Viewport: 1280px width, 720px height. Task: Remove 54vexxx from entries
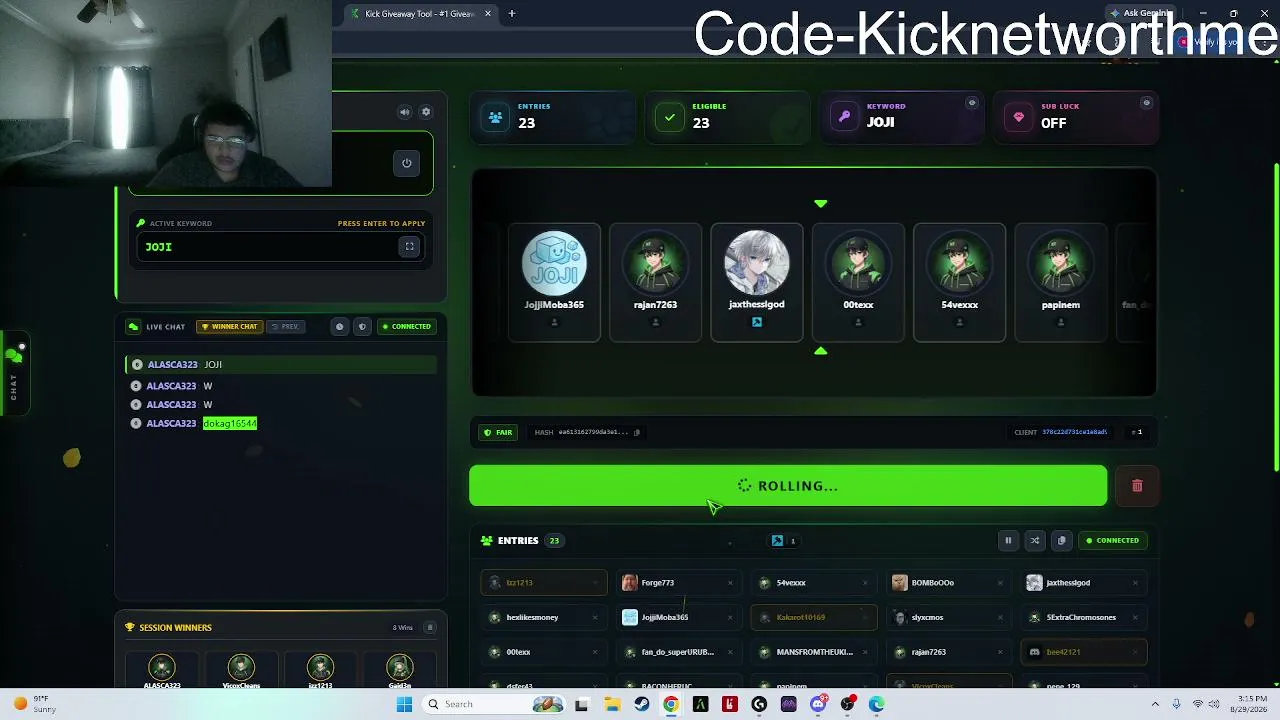(865, 583)
